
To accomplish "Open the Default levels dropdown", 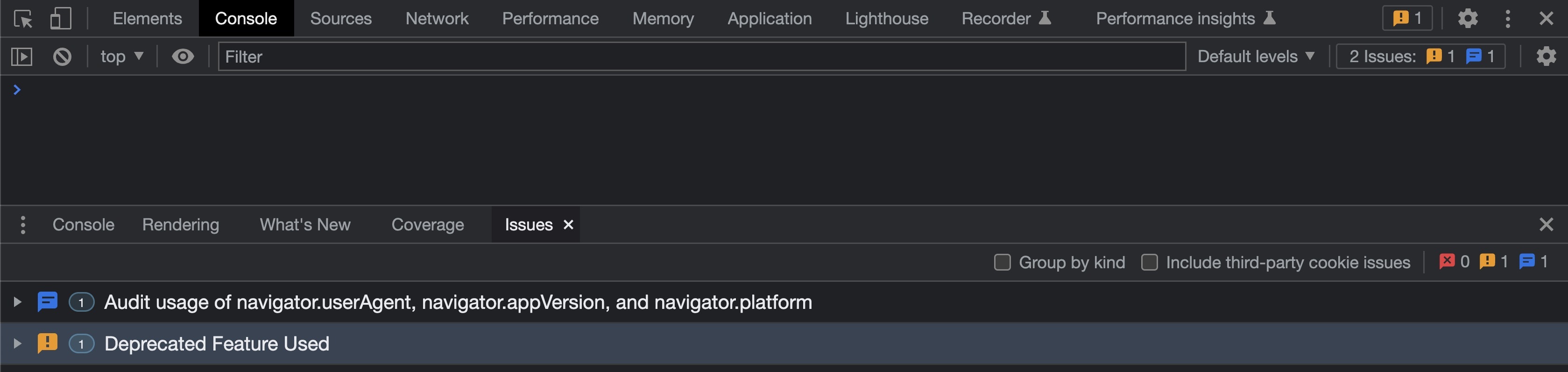I will coord(1255,57).
